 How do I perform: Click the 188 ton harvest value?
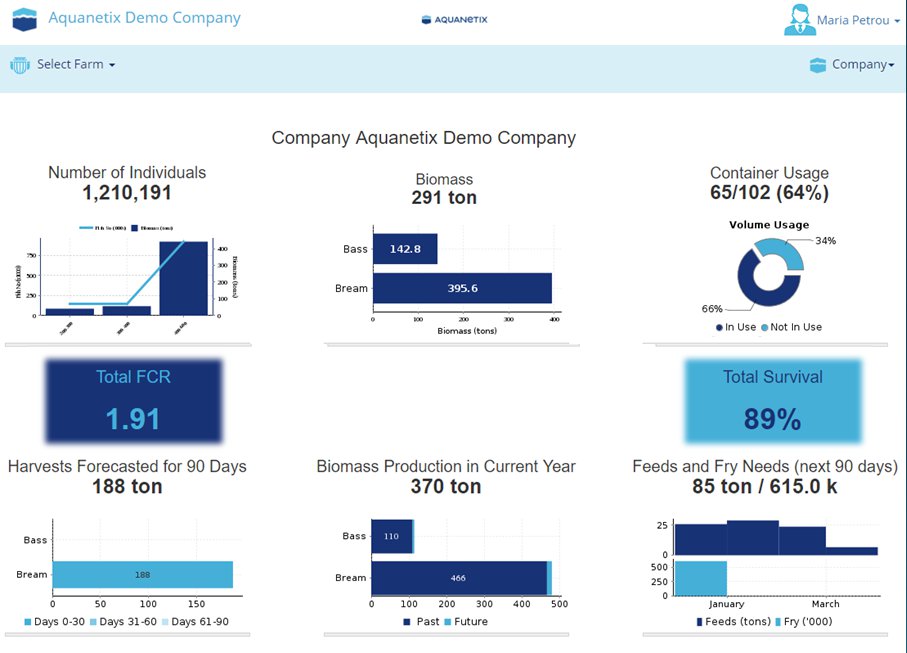[x=127, y=486]
